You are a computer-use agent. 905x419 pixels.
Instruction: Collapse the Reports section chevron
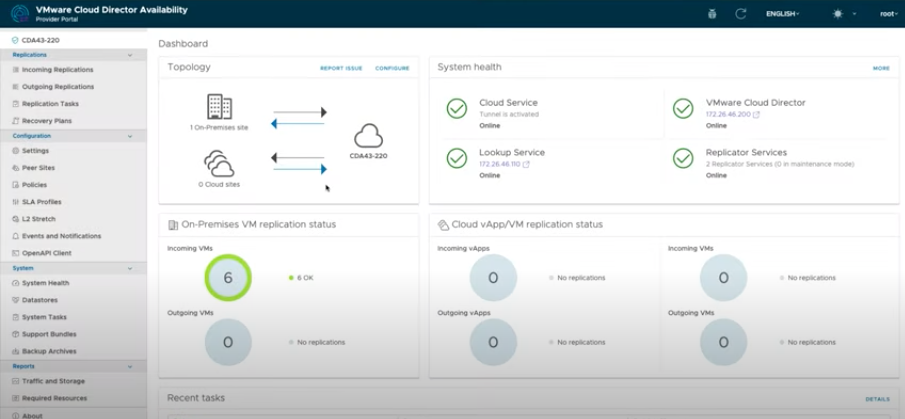click(130, 366)
